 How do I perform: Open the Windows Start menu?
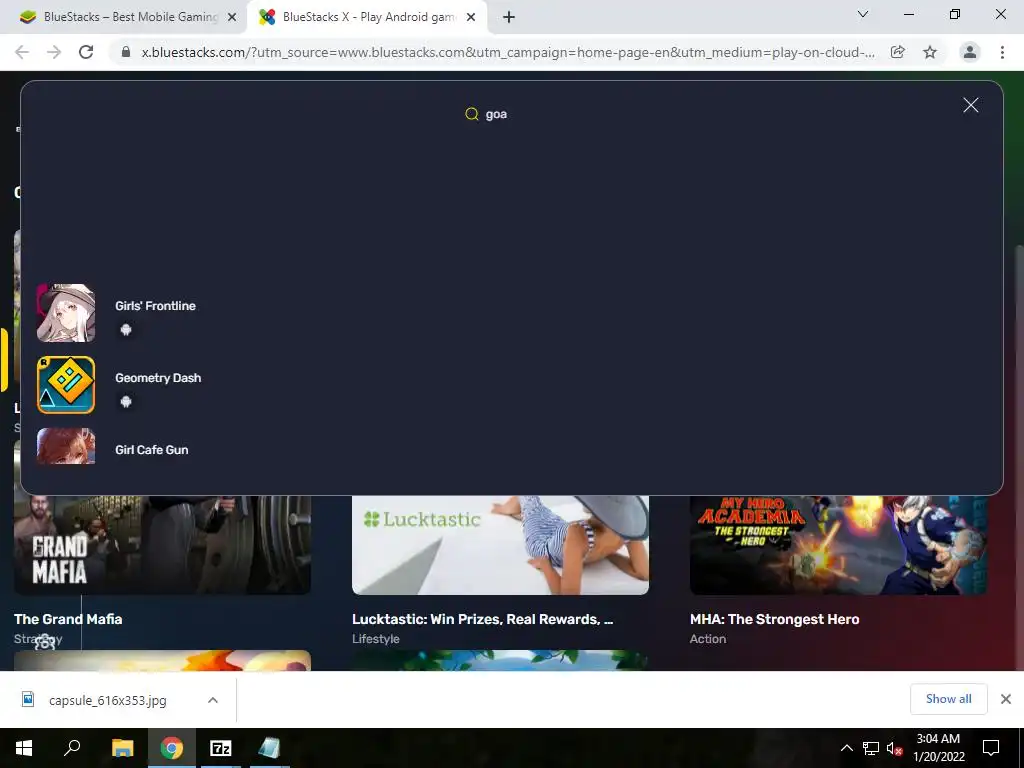tap(24, 748)
